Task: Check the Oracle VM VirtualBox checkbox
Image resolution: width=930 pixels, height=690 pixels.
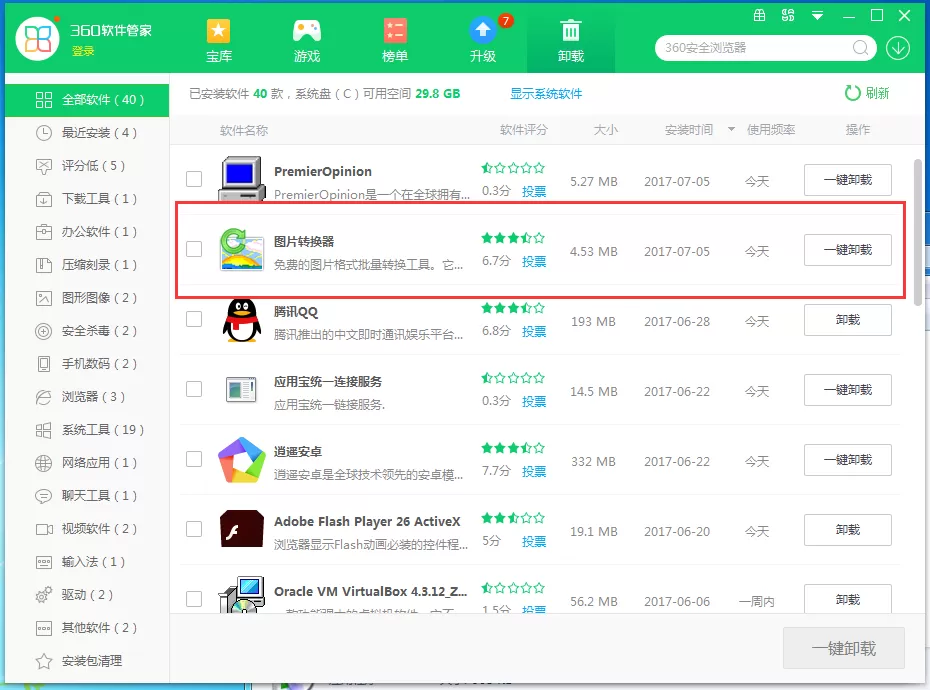Action: click(x=194, y=599)
